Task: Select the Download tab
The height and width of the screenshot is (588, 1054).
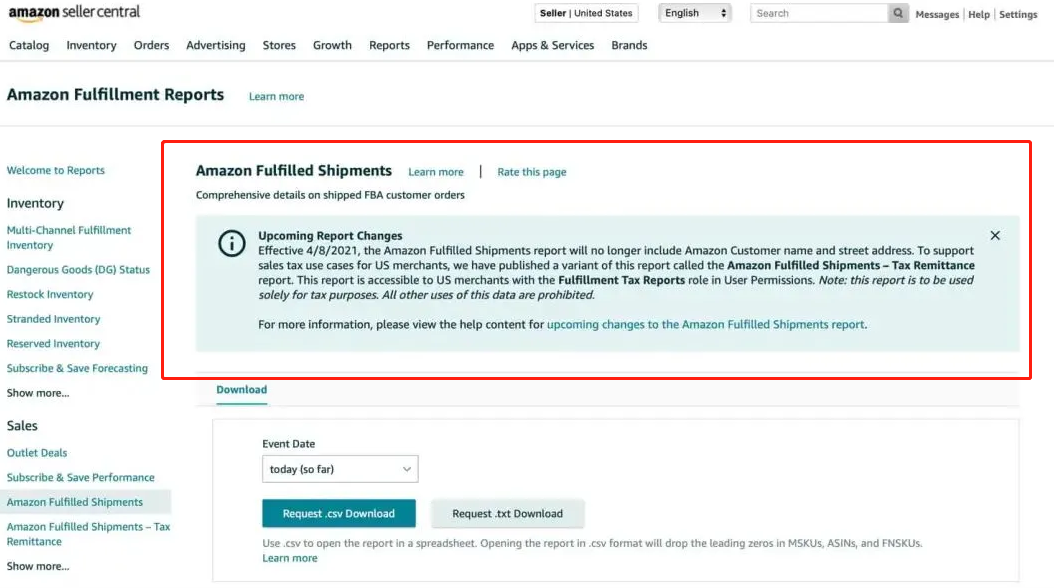Action: (241, 390)
